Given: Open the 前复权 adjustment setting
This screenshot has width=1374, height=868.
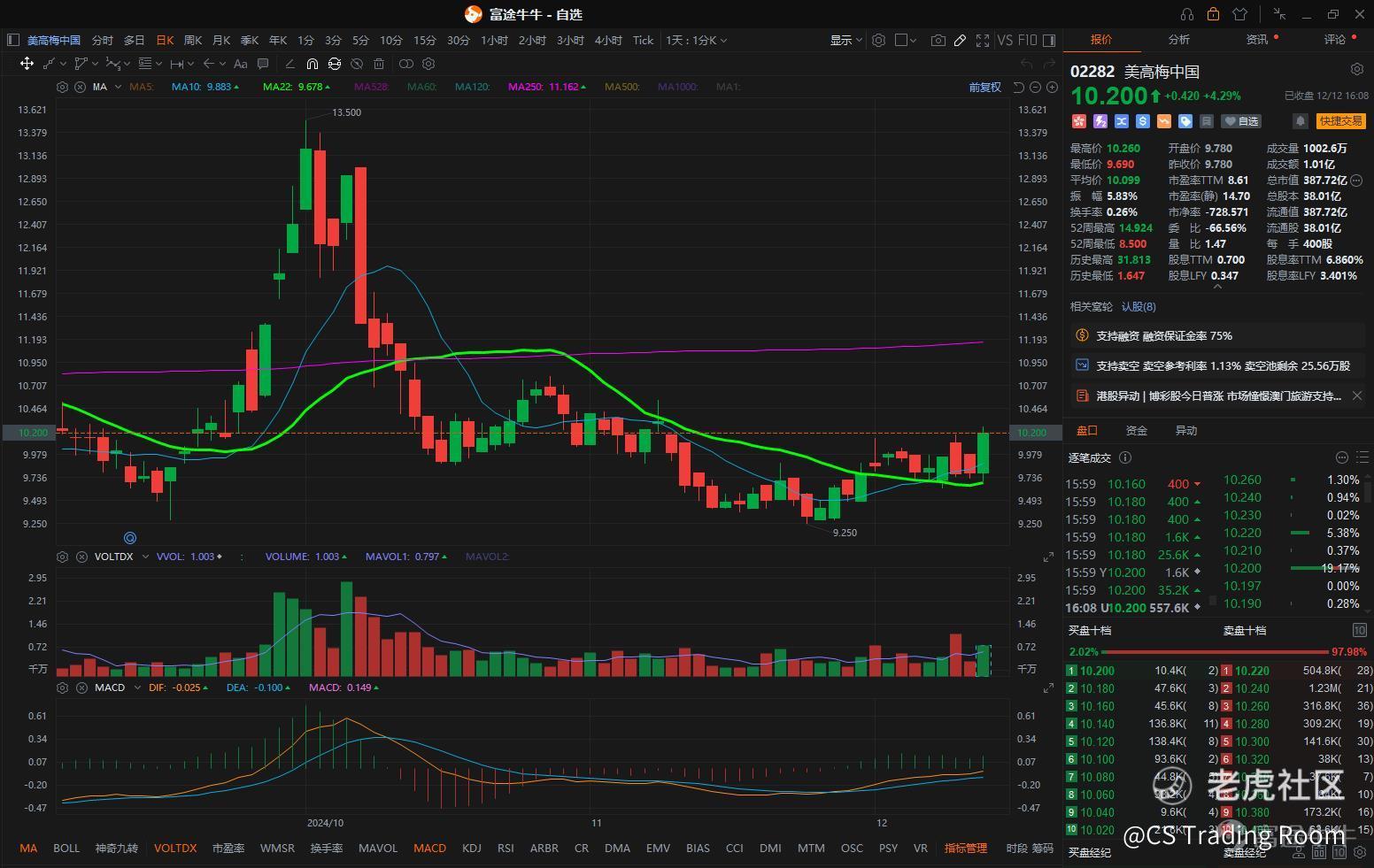Looking at the screenshot, I should pos(984,87).
